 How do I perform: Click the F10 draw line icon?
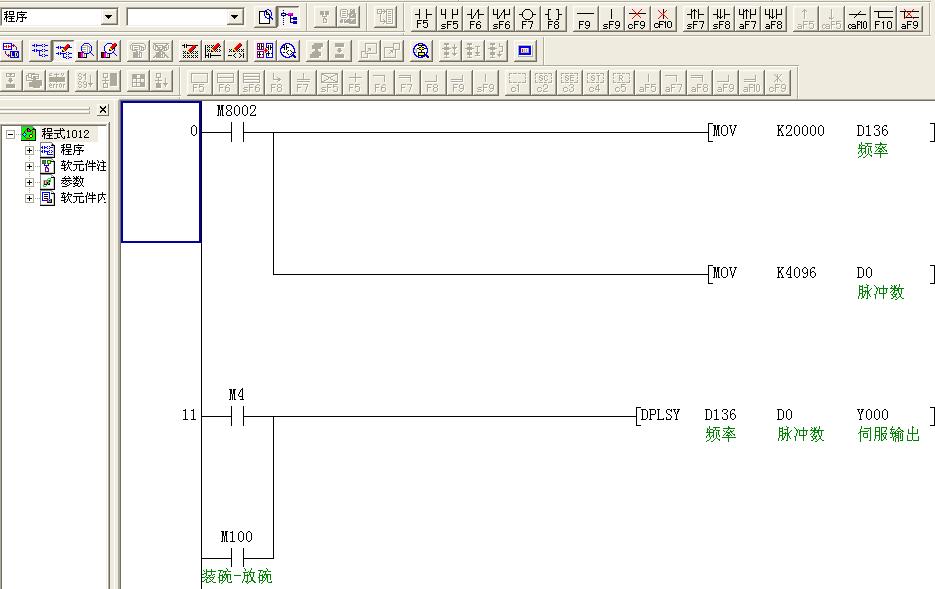(x=883, y=18)
